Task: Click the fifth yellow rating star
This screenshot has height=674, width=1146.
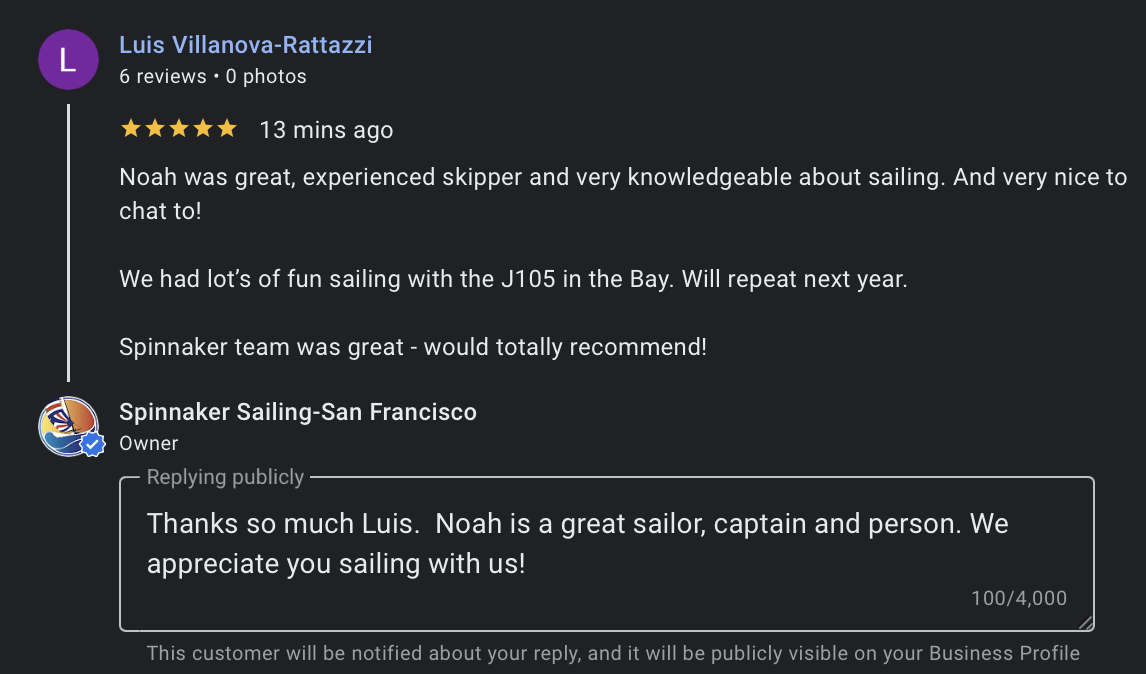Action: coord(227,128)
